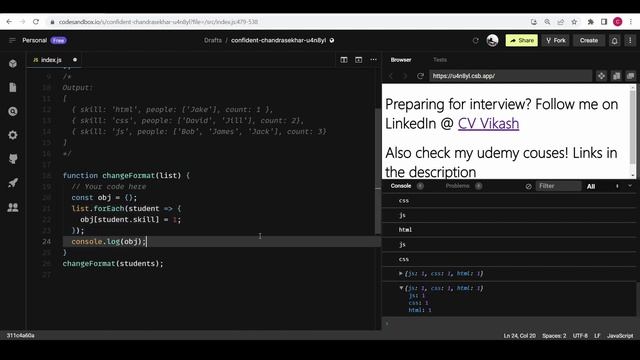The height and width of the screenshot is (360, 640).
Task: Collapse the console panel with chevron
Action: click(x=630, y=186)
